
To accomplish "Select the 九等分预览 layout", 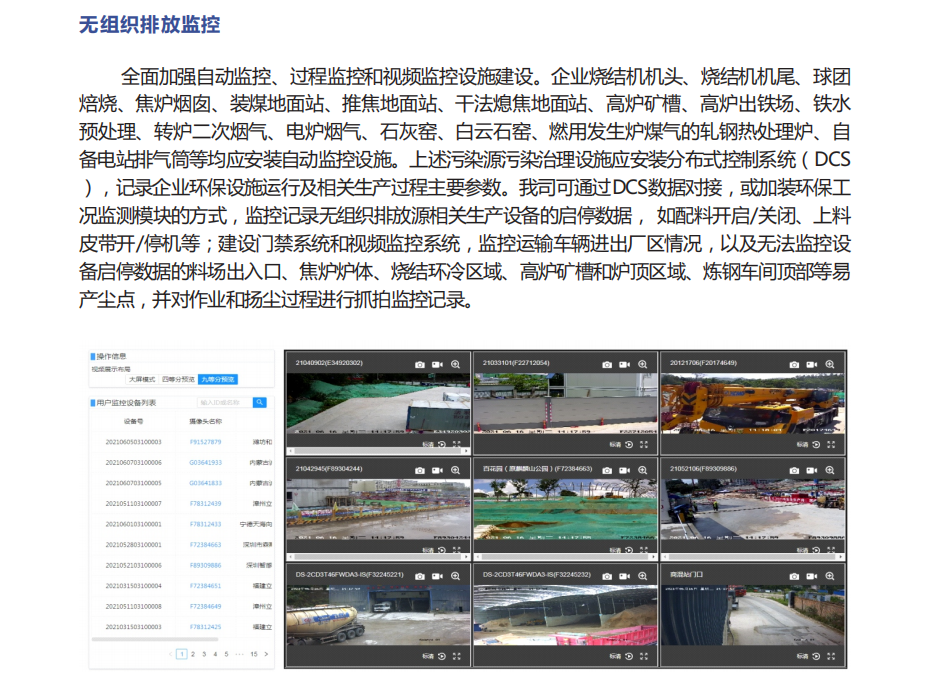I will (x=218, y=379).
